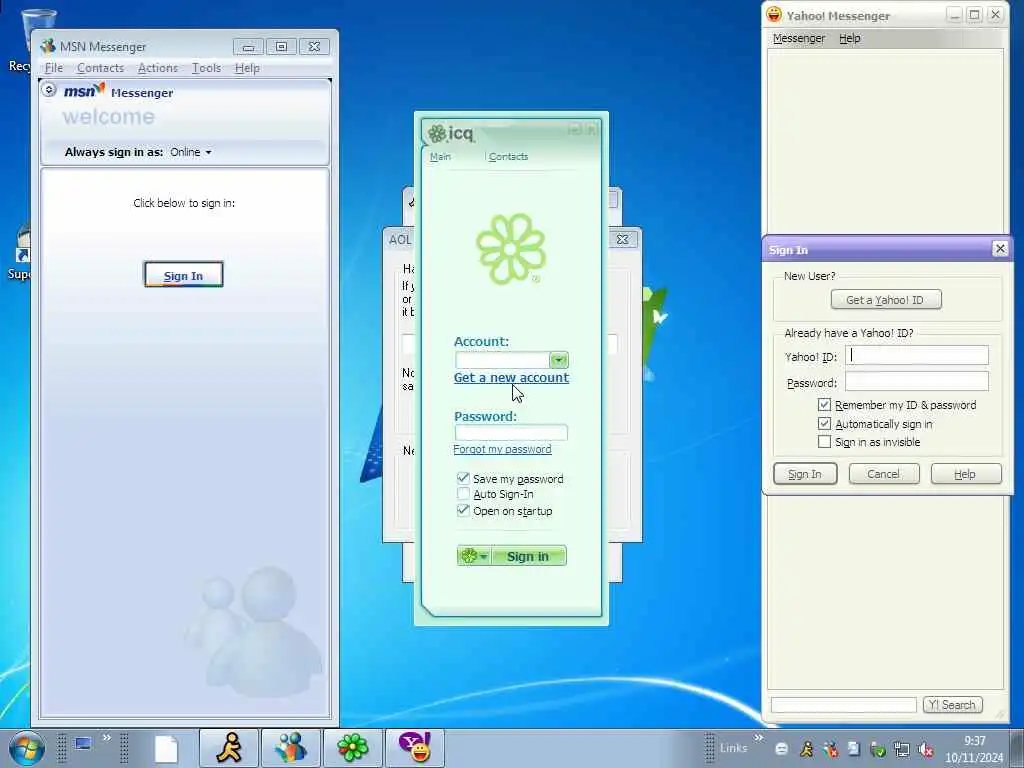Click the muted volume tray icon
Image resolution: width=1024 pixels, height=768 pixels.
(x=925, y=749)
